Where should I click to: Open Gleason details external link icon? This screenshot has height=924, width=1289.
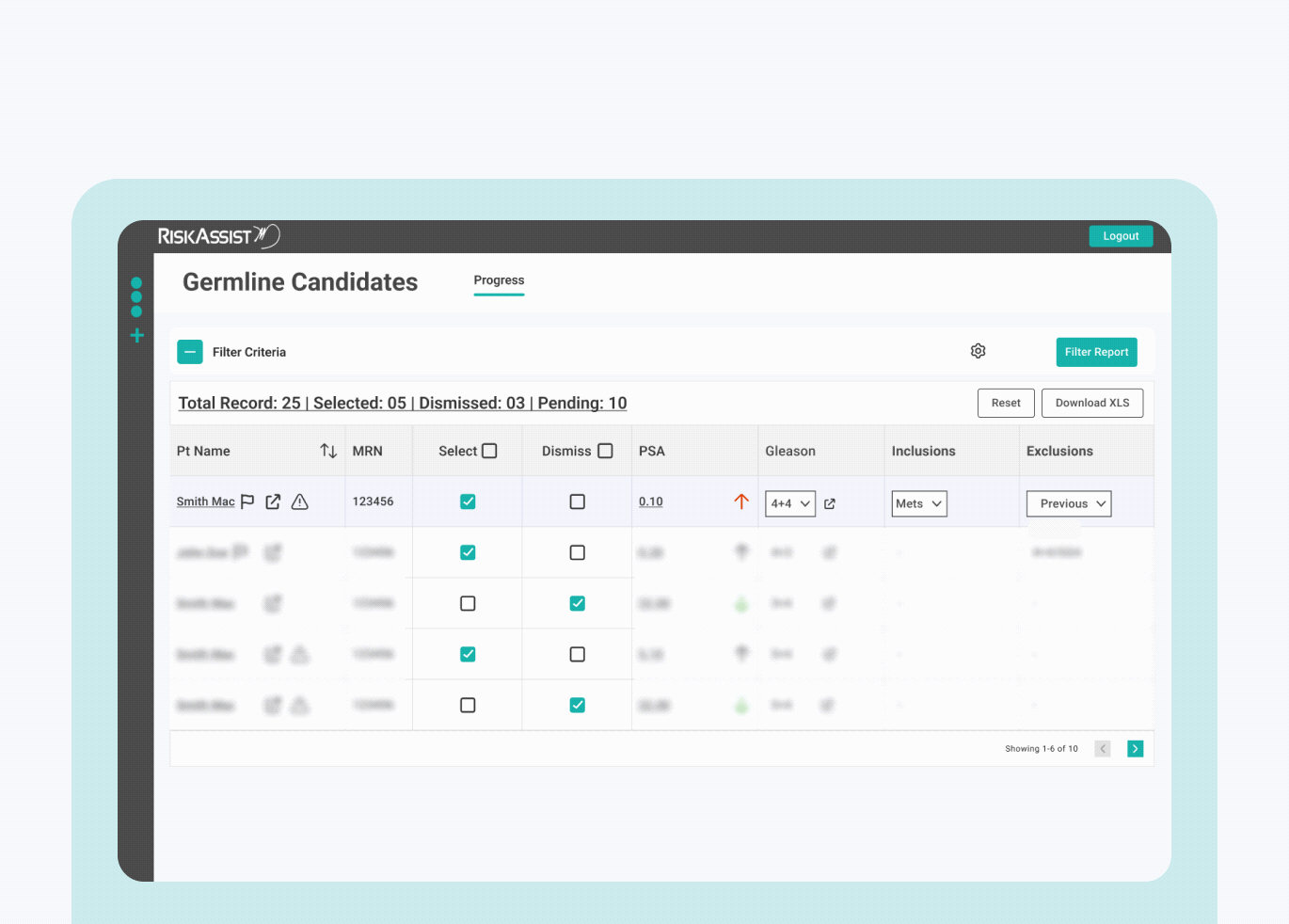pos(830,504)
